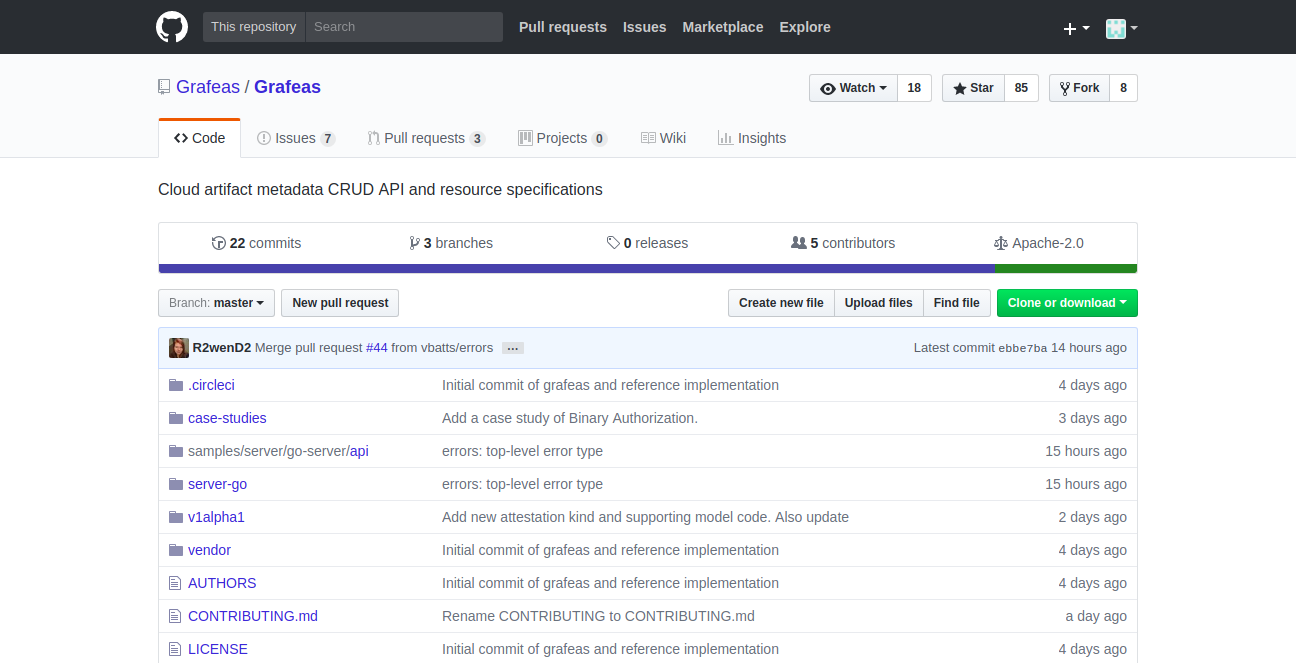The height and width of the screenshot is (663, 1296).
Task: View the 85 stargazers count
Action: coord(1021,88)
